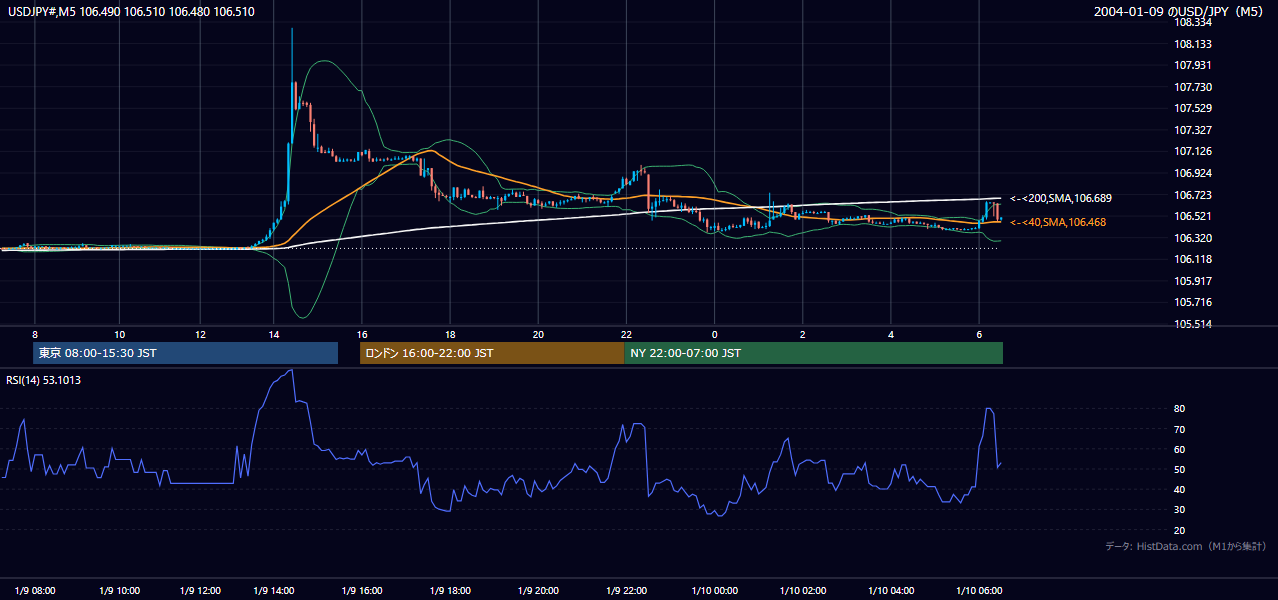Image resolution: width=1278 pixels, height=600 pixels.
Task: Click price axis value 107.931
Action: (1192, 66)
